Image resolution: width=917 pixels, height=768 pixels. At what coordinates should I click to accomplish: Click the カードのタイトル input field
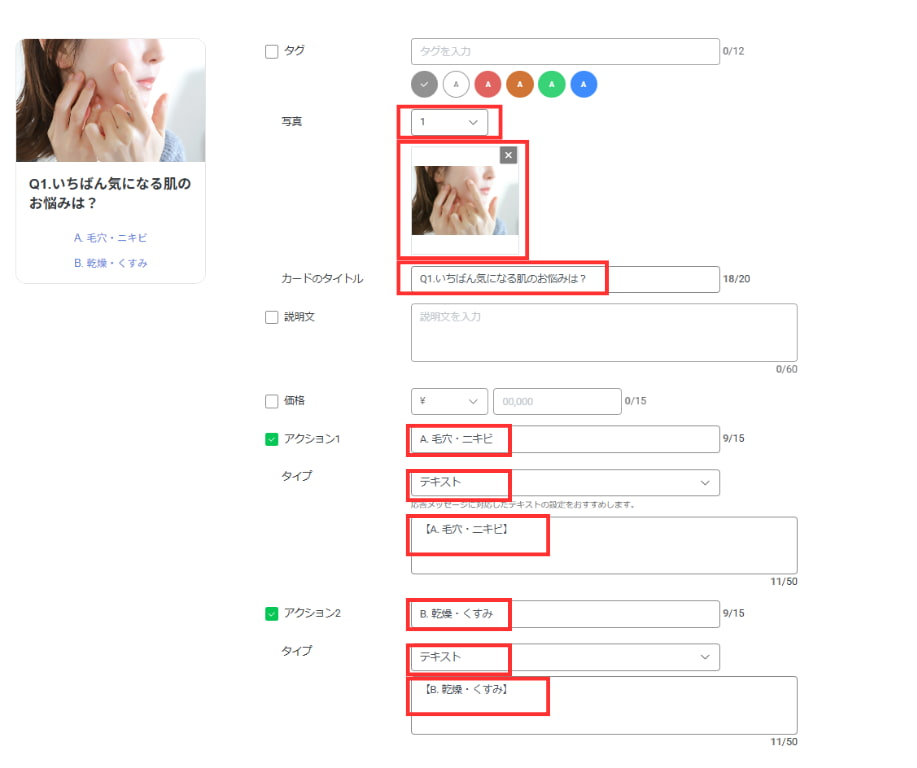(x=565, y=279)
